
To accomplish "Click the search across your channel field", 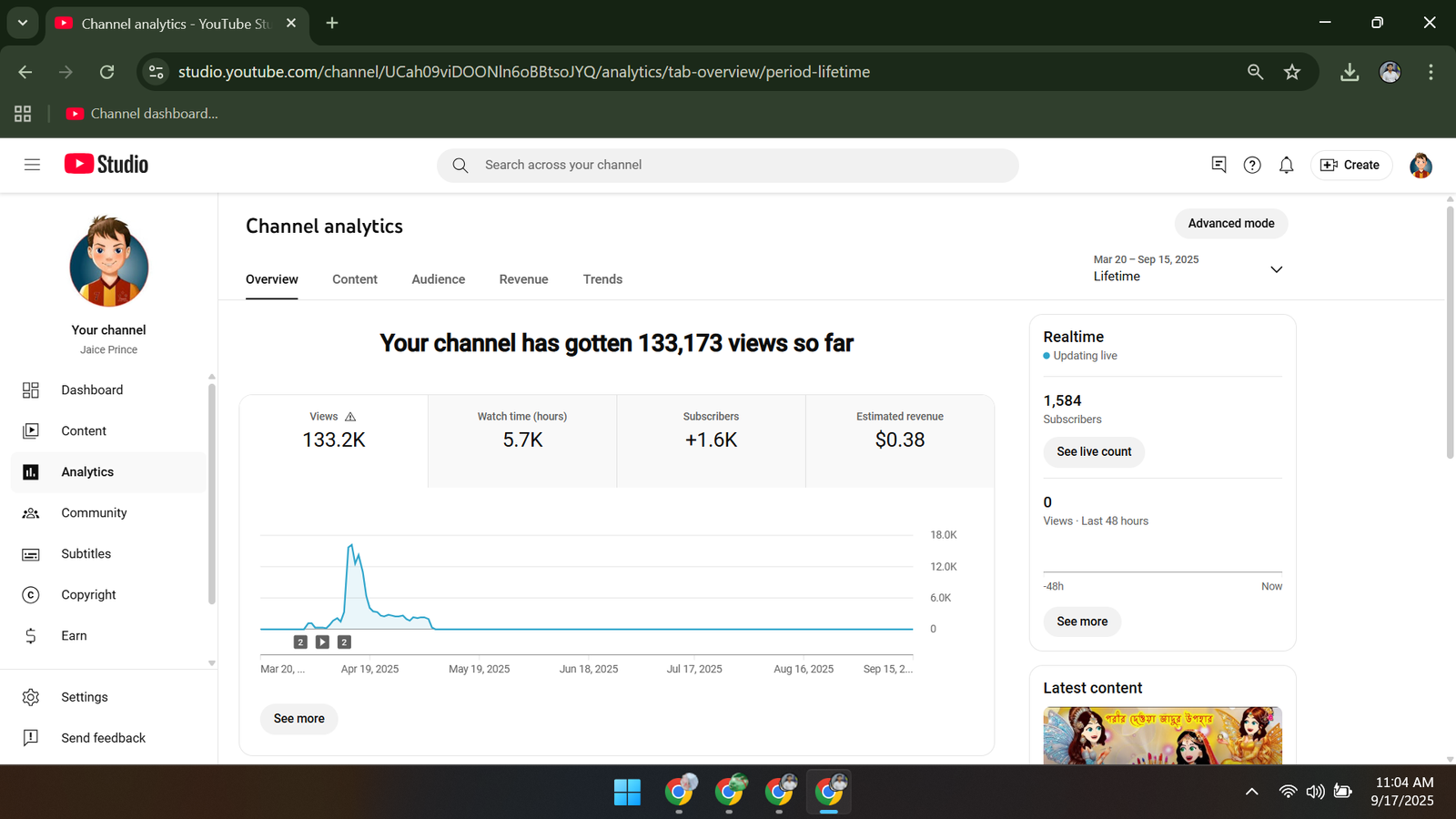I will pyautogui.click(x=728, y=165).
